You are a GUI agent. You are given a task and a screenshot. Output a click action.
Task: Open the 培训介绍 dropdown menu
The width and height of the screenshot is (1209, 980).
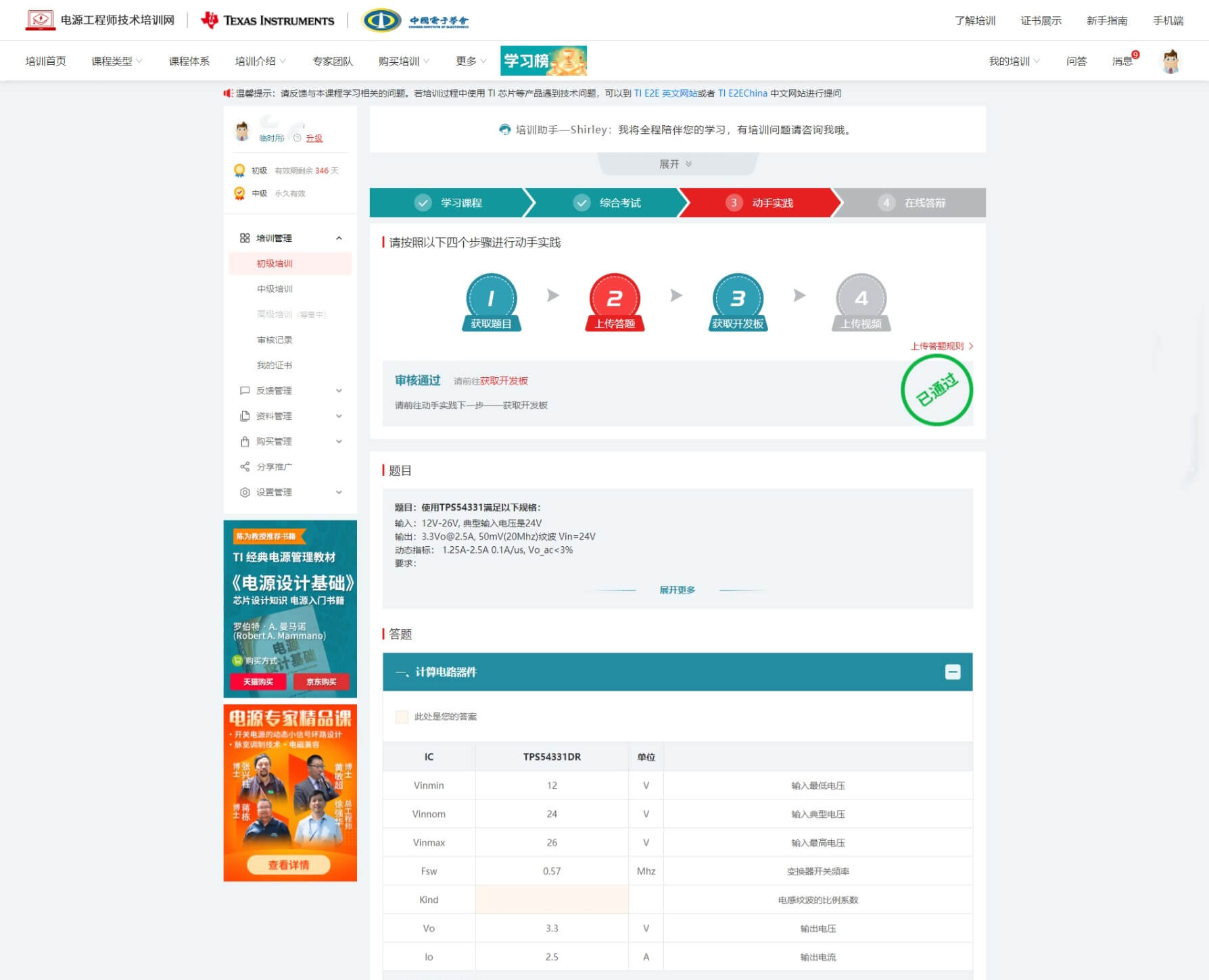(260, 61)
